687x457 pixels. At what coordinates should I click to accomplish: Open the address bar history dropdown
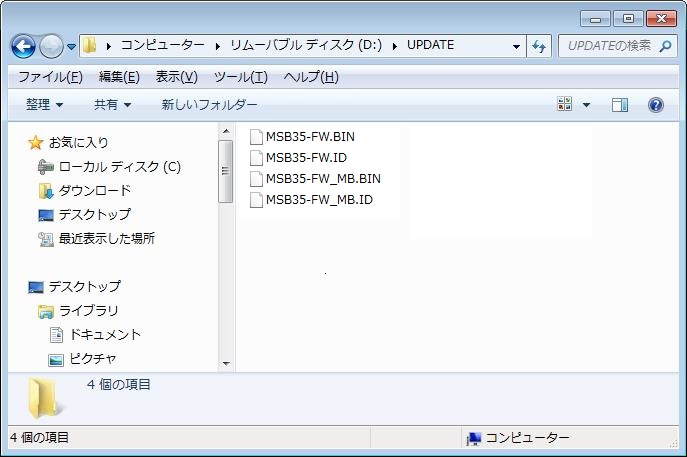(x=516, y=46)
